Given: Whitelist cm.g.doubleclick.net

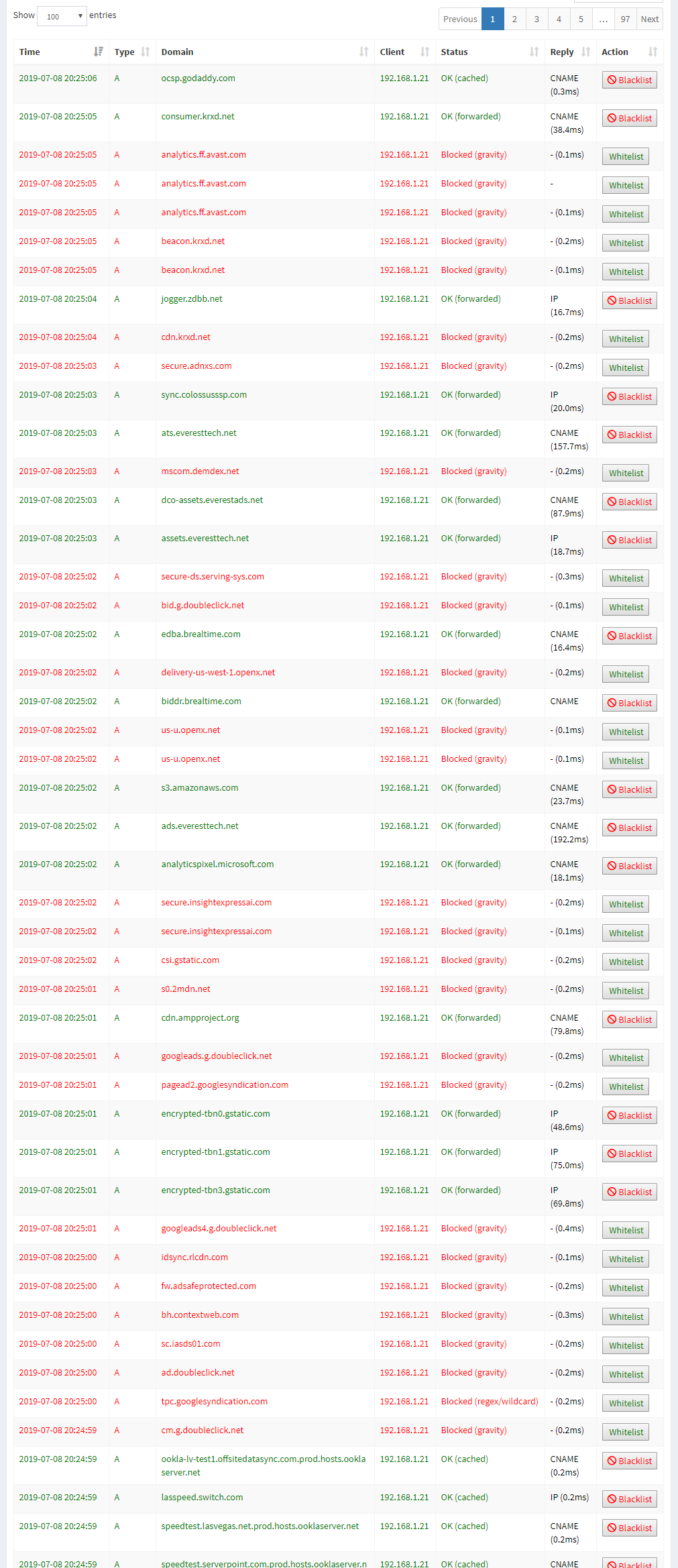Looking at the screenshot, I should tap(626, 1432).
